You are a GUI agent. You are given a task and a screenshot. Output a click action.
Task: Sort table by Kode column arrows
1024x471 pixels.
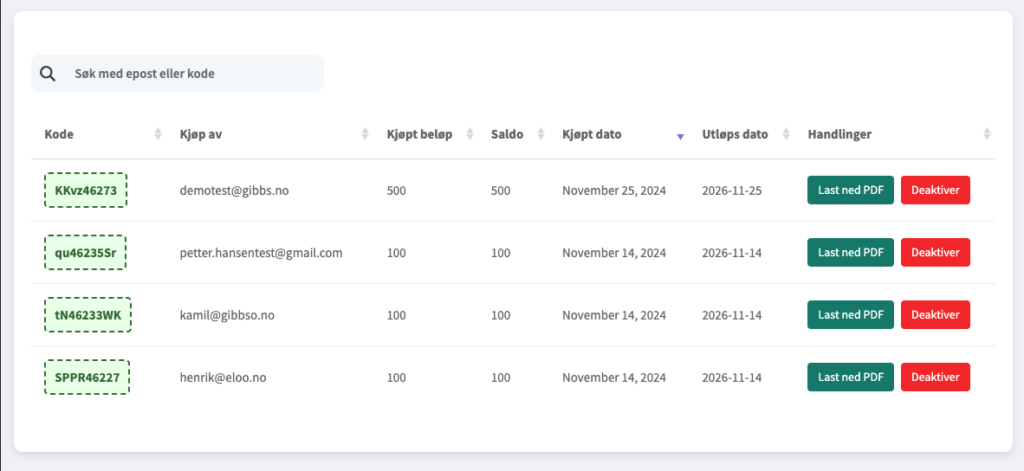[x=158, y=135]
